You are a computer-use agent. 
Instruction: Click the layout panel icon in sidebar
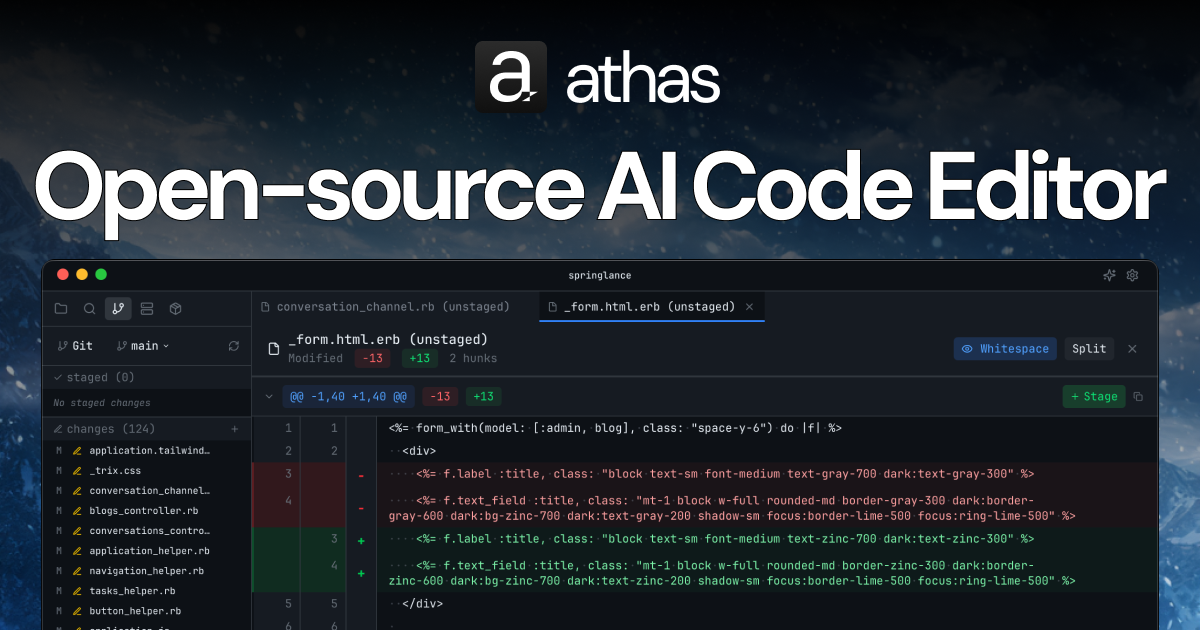[x=146, y=308]
